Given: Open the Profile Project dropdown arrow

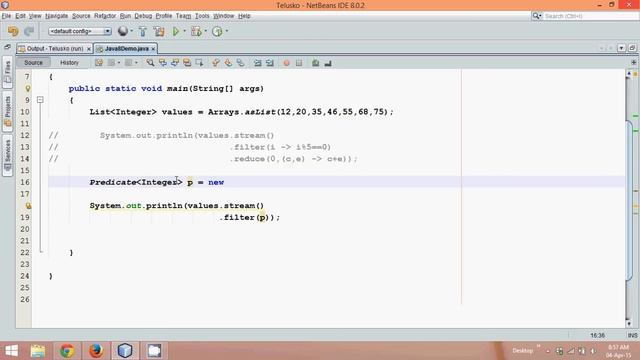Looking at the screenshot, I should click(227, 31).
